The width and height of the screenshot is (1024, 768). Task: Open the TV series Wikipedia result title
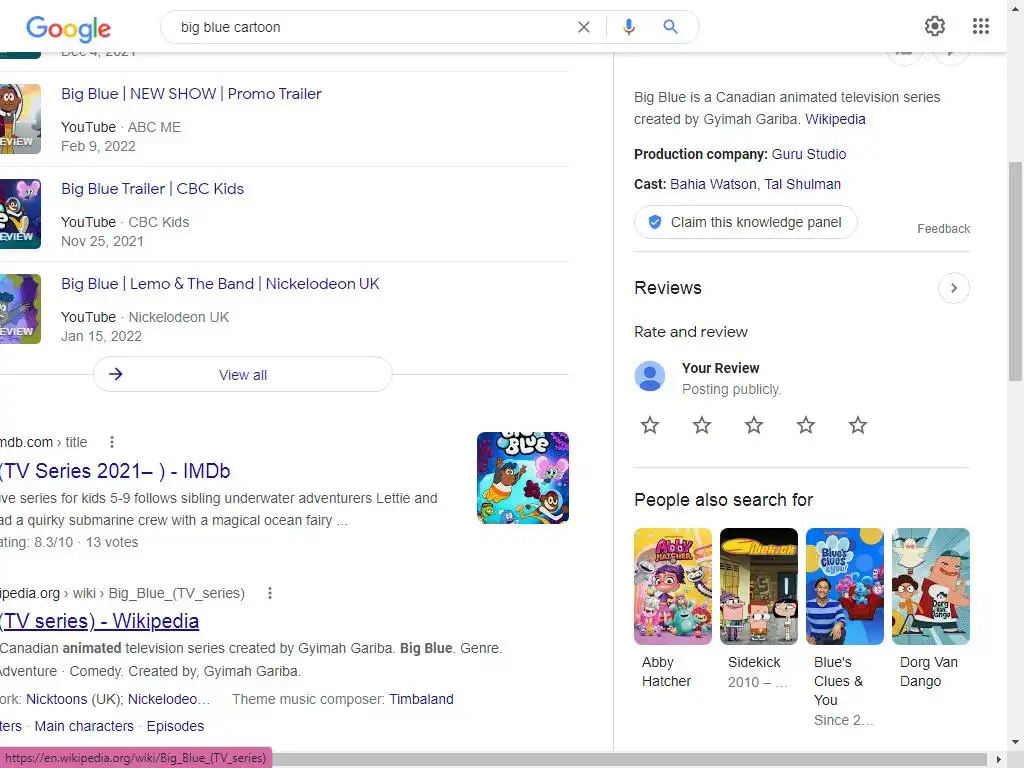pos(99,621)
